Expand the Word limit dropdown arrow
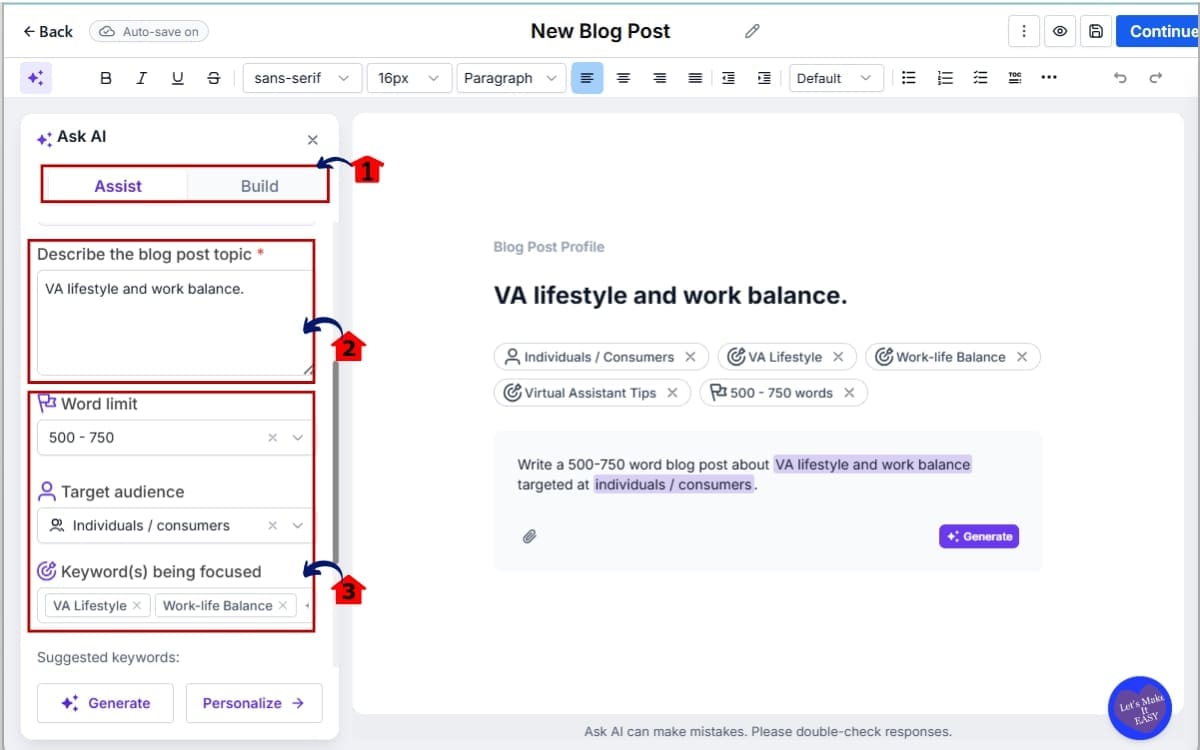Viewport: 1200px width, 750px height. [298, 438]
